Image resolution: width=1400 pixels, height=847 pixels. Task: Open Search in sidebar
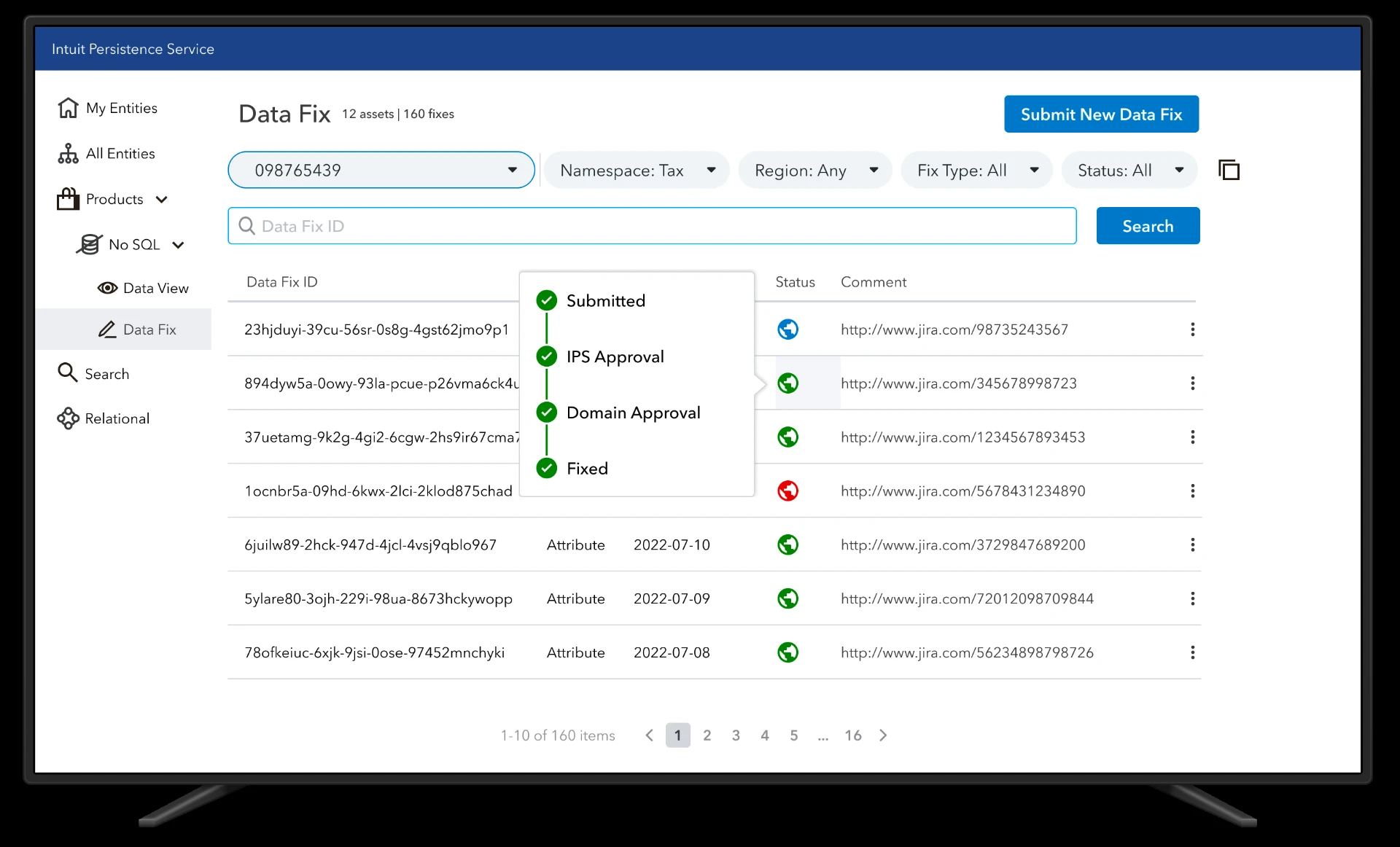(107, 374)
